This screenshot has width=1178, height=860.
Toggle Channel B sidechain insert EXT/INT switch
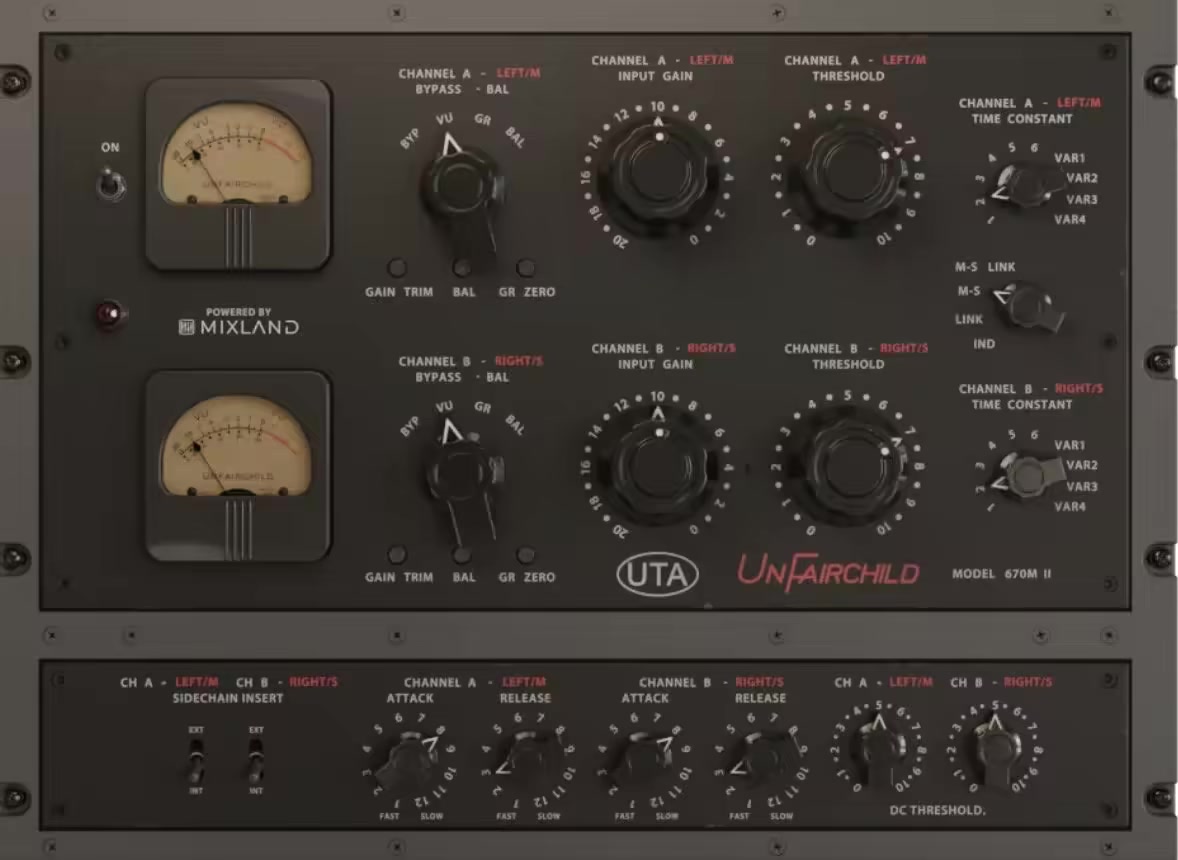coord(256,762)
